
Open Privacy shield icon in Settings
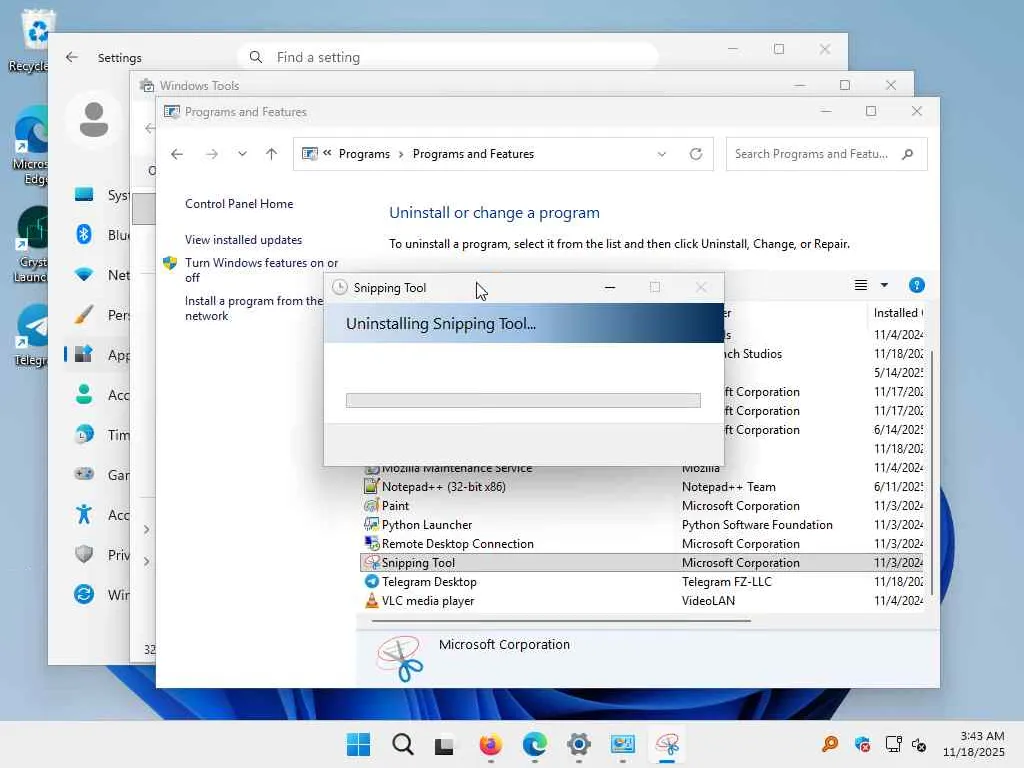[84, 554]
